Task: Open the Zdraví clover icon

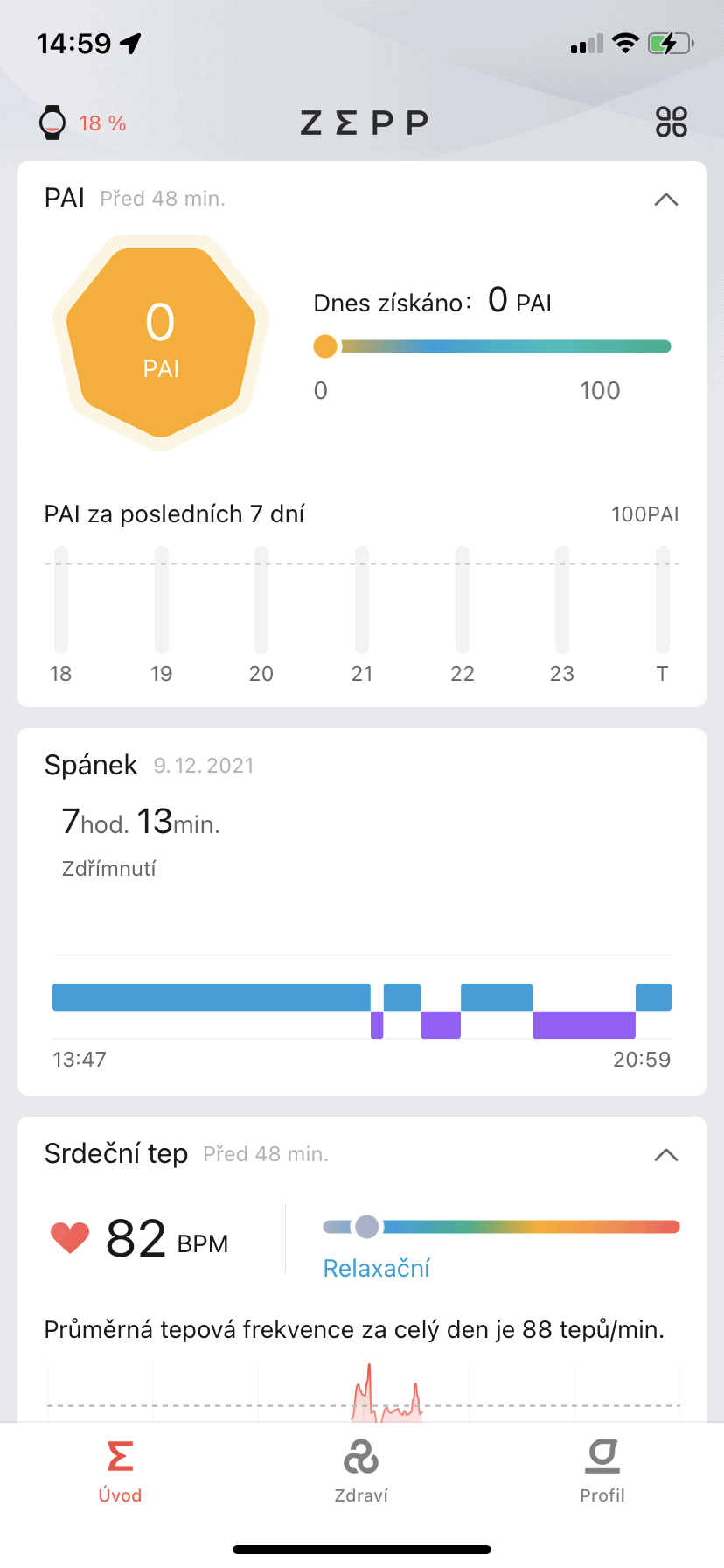Action: (x=361, y=1458)
